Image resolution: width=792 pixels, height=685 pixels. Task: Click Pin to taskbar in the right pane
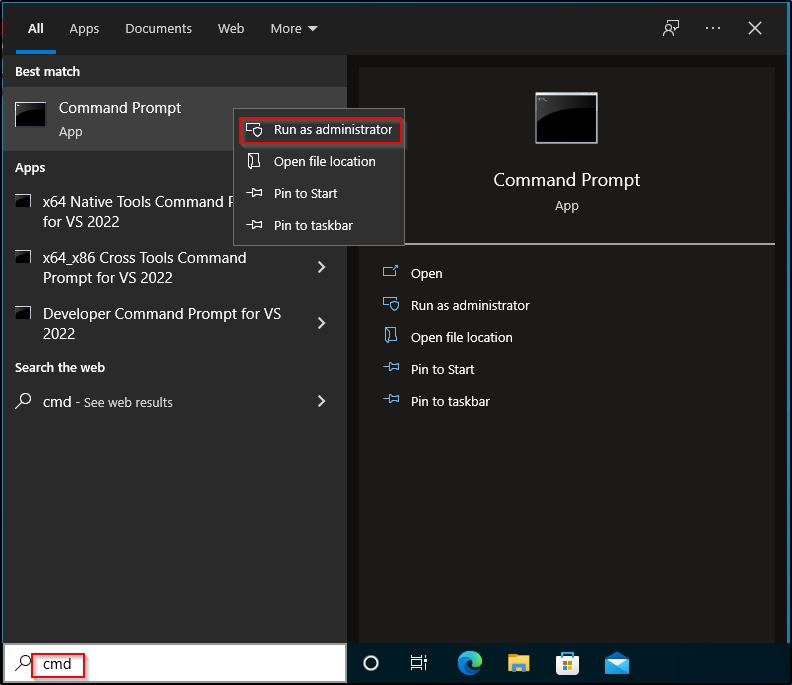(450, 401)
